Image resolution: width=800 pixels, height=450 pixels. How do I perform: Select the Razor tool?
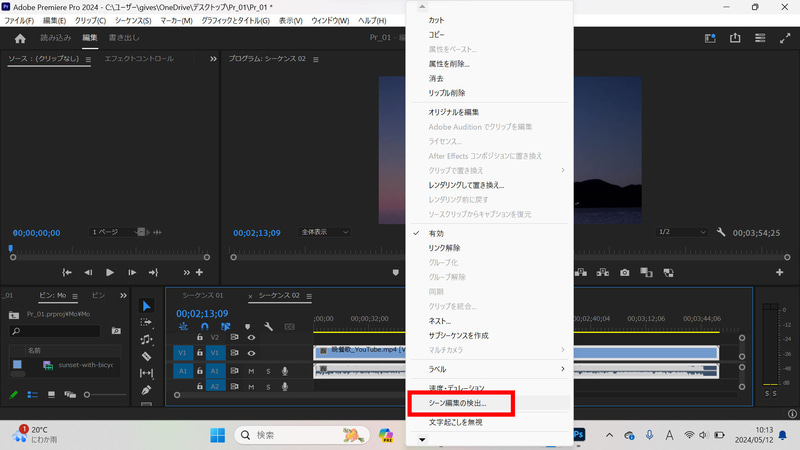[146, 356]
